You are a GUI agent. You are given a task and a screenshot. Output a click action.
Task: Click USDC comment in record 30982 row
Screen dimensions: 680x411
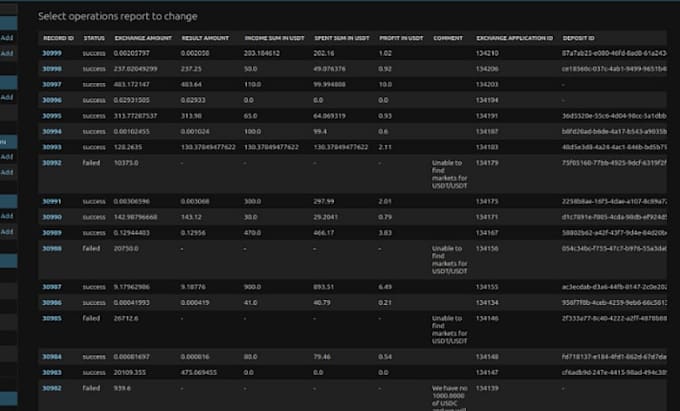pyautogui.click(x=449, y=398)
